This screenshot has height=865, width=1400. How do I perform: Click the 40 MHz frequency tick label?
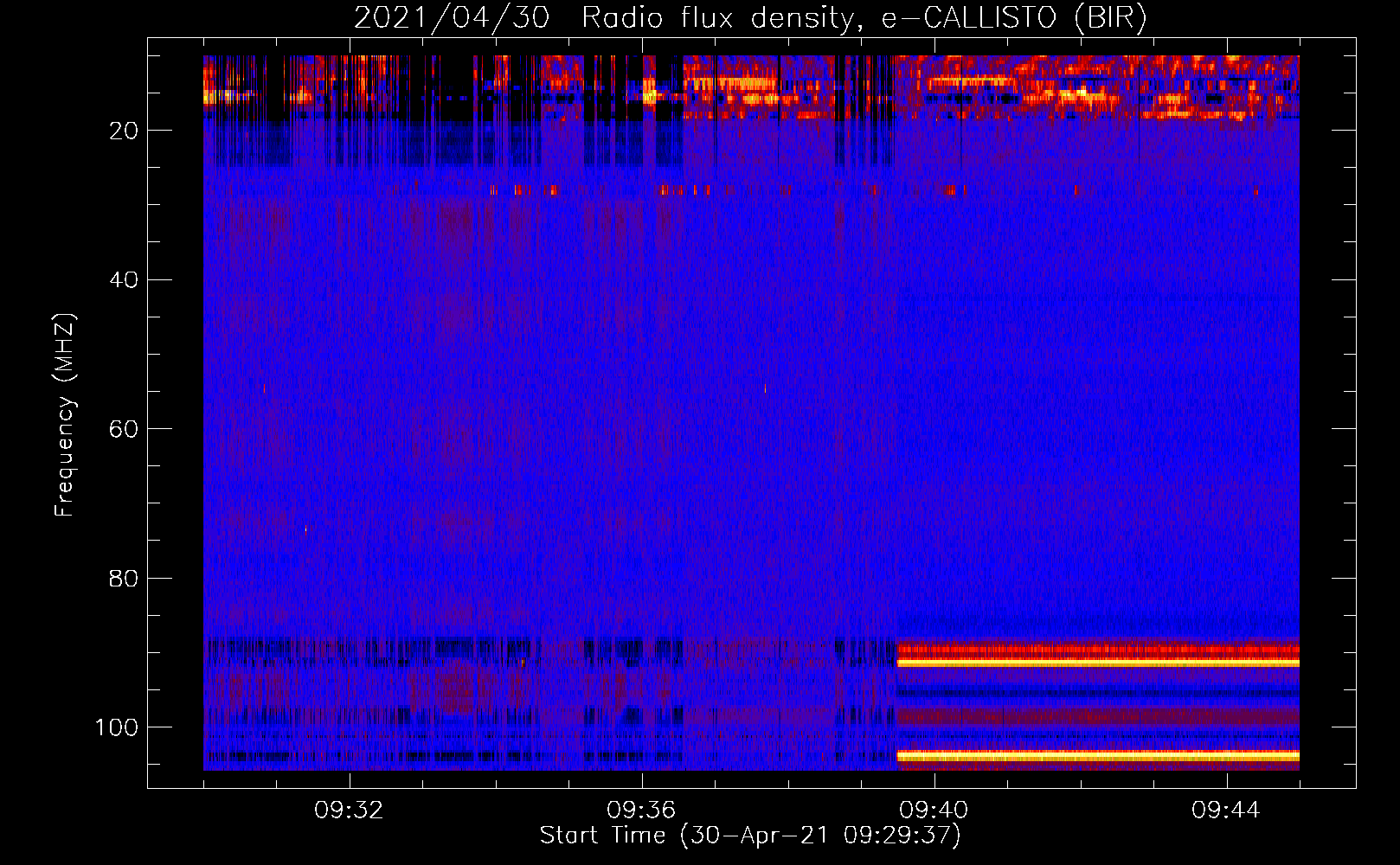pos(125,280)
